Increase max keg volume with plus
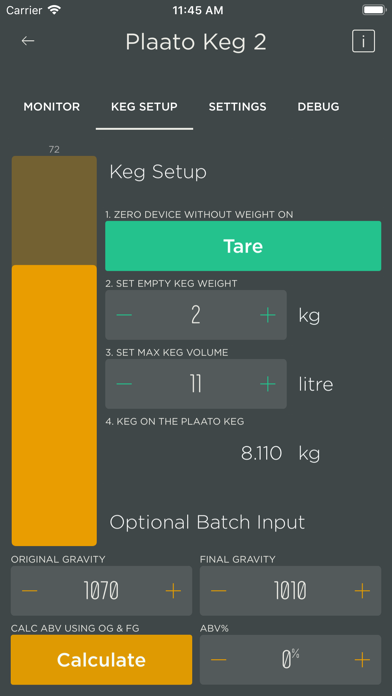The image size is (392, 696). [x=268, y=384]
